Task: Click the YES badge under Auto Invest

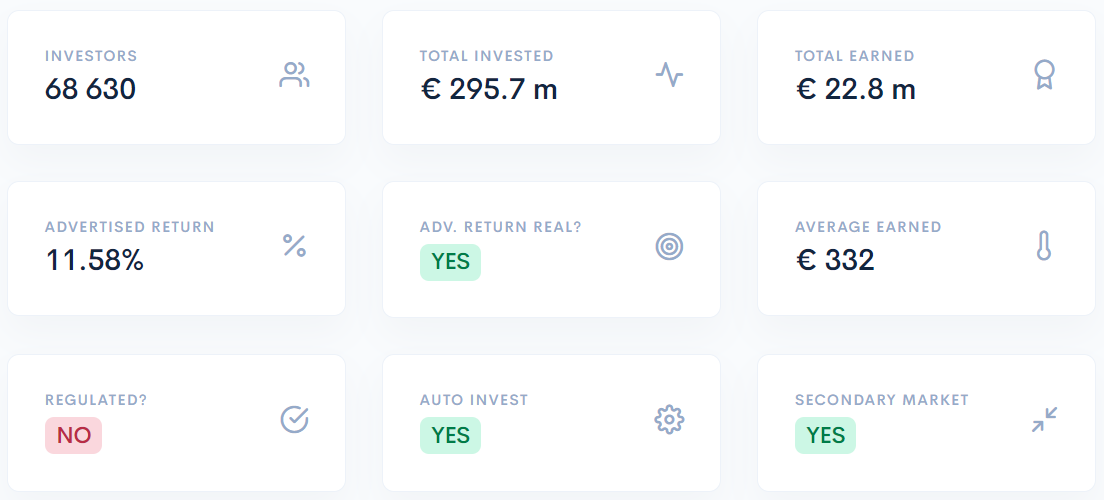Action: pyautogui.click(x=451, y=435)
